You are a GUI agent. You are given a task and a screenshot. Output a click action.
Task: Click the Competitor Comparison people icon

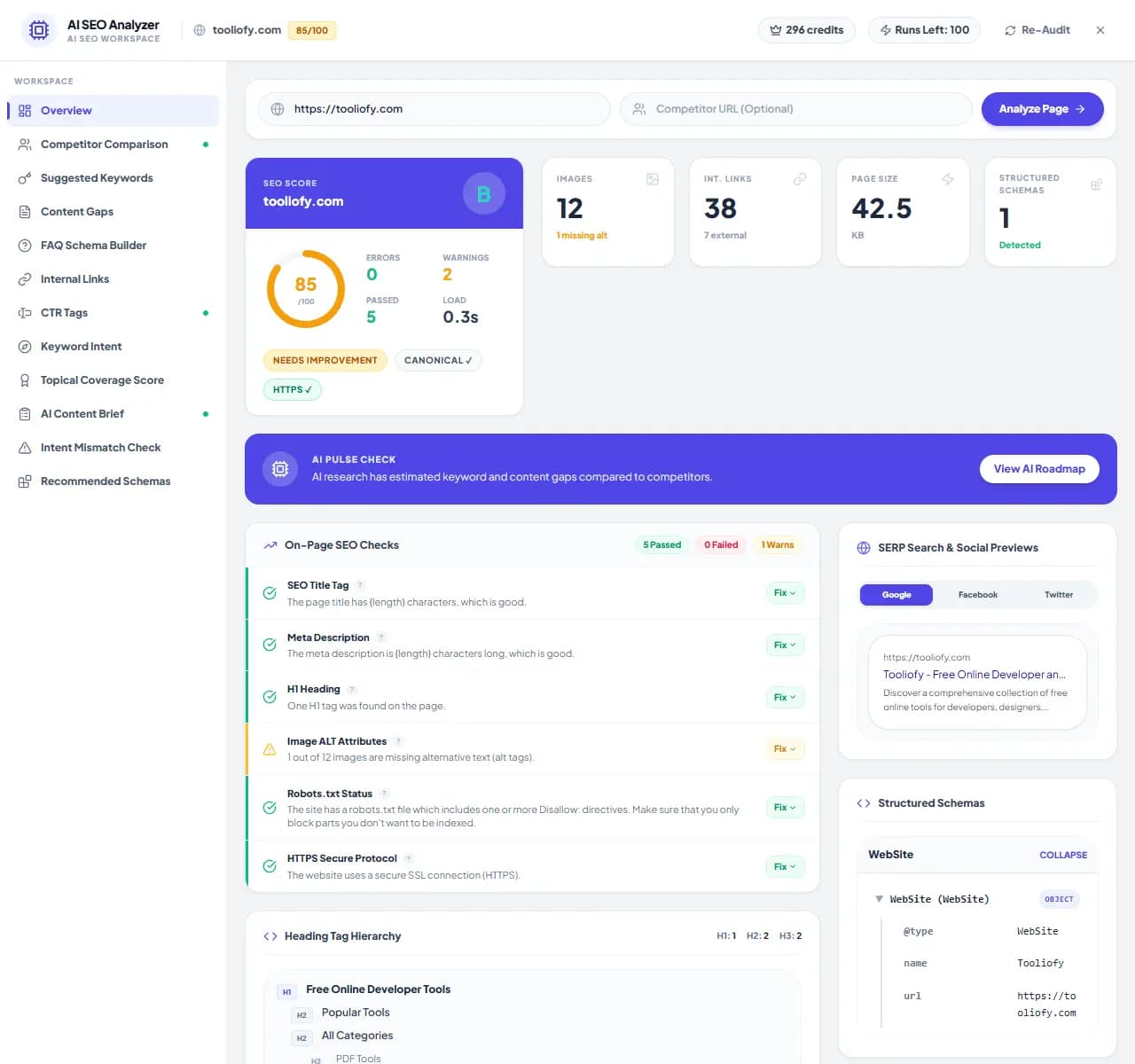pyautogui.click(x=25, y=145)
